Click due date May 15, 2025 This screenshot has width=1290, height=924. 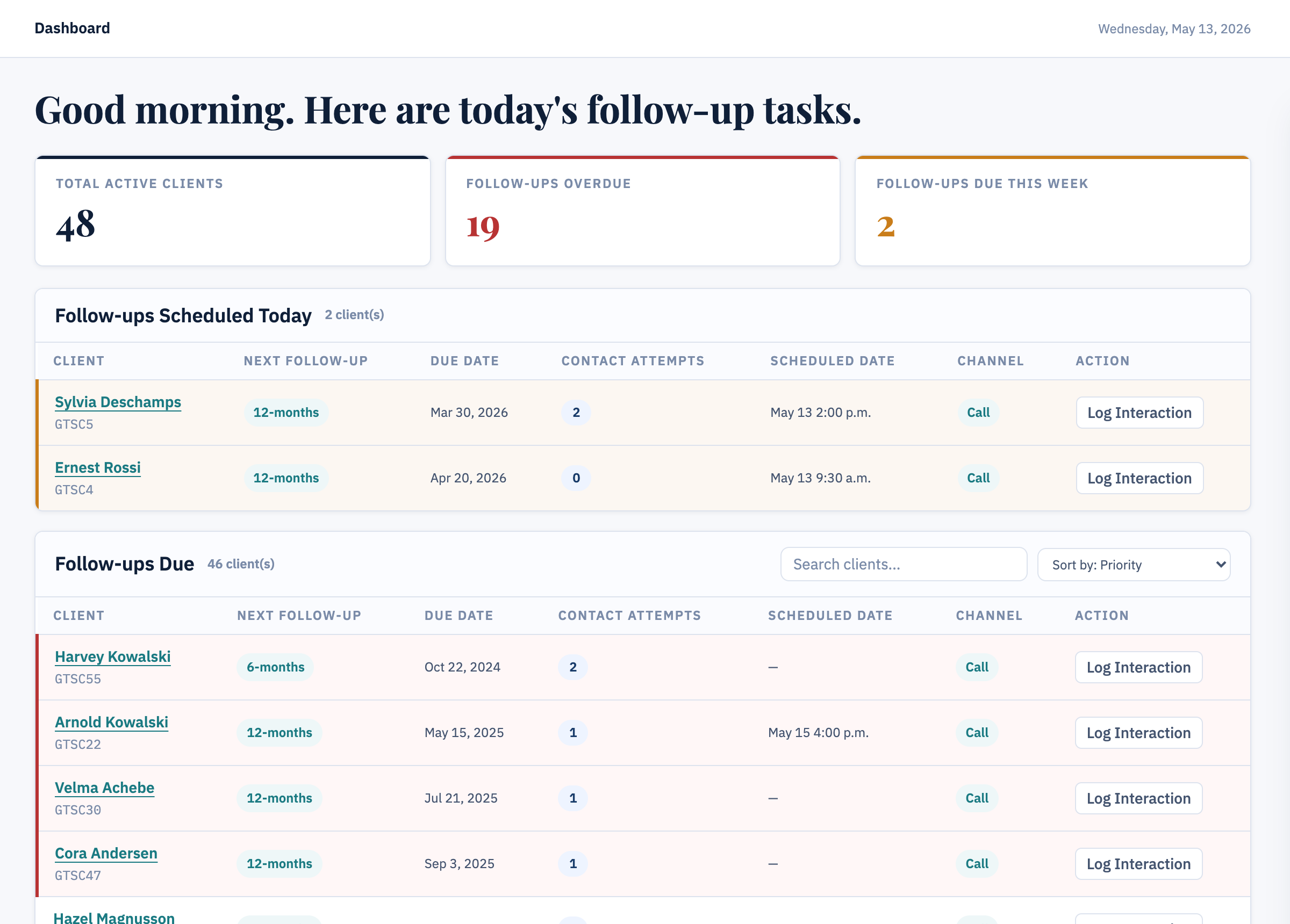click(x=464, y=733)
